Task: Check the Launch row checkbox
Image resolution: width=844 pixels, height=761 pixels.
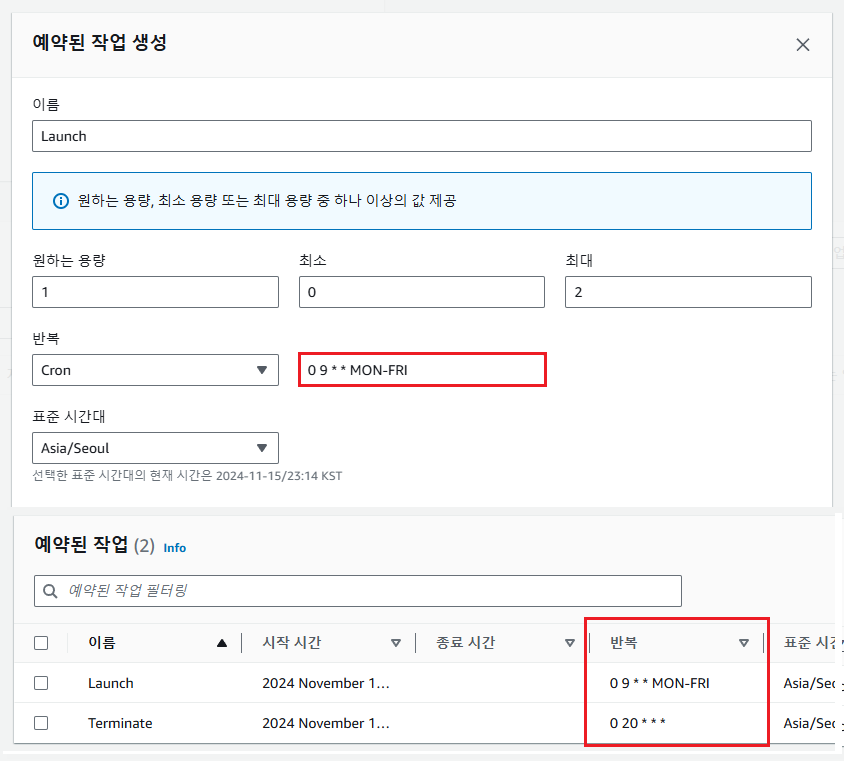Action: (41, 683)
